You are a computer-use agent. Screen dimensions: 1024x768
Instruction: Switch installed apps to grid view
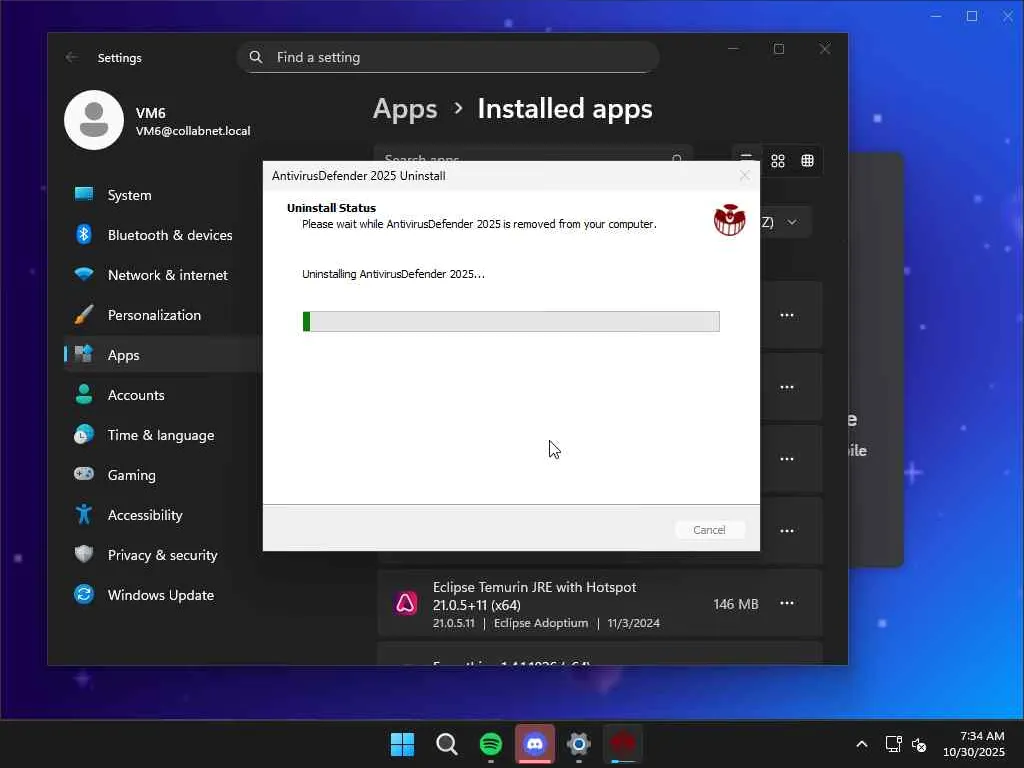tap(778, 161)
